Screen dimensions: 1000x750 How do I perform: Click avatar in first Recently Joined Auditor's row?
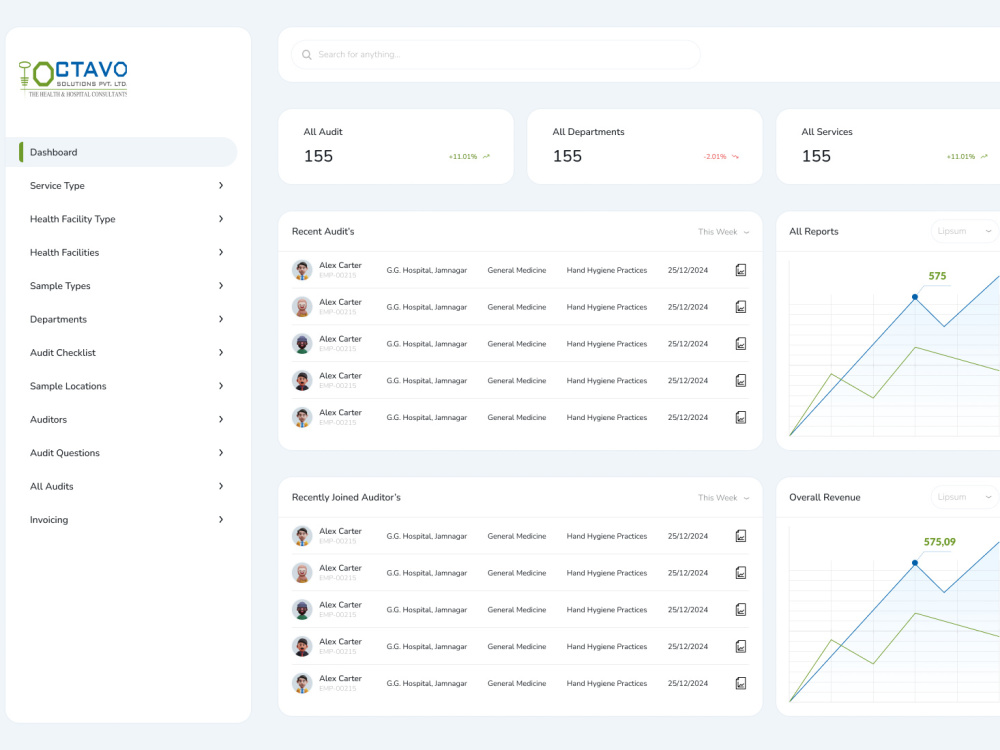(x=302, y=536)
